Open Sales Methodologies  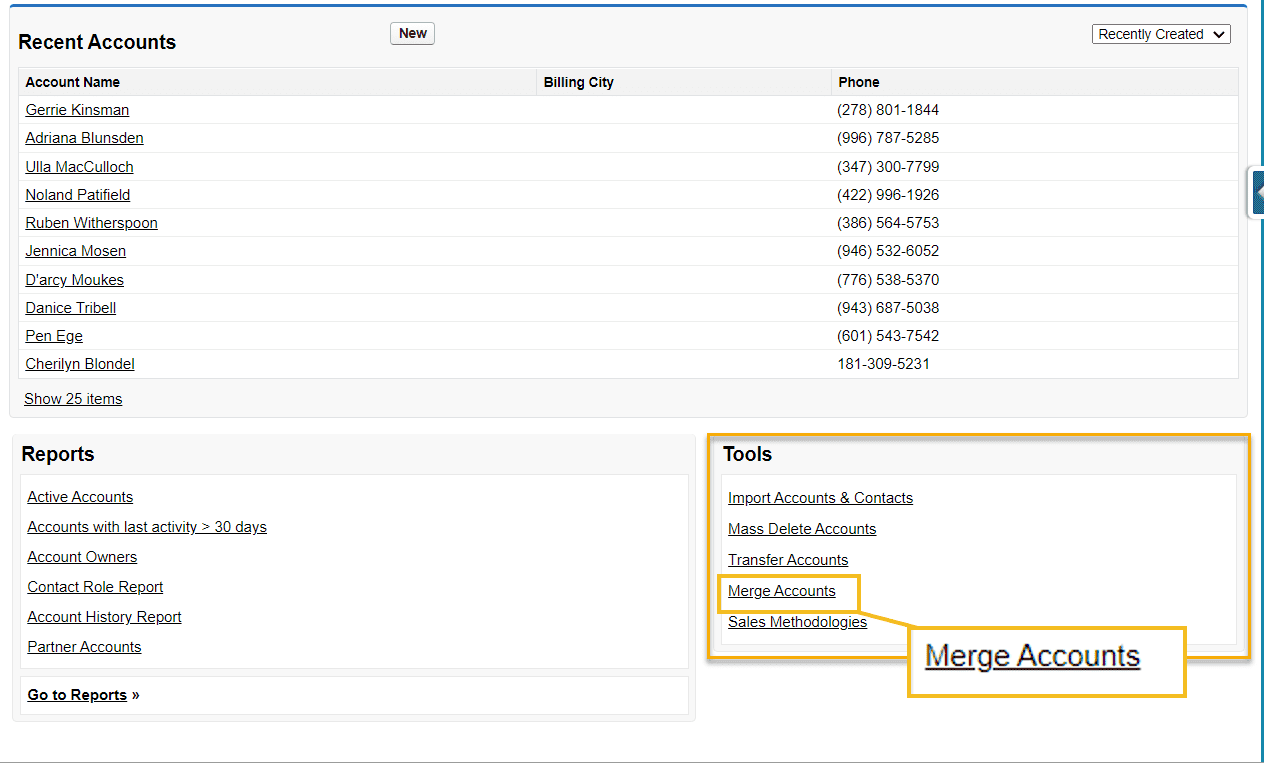point(797,621)
